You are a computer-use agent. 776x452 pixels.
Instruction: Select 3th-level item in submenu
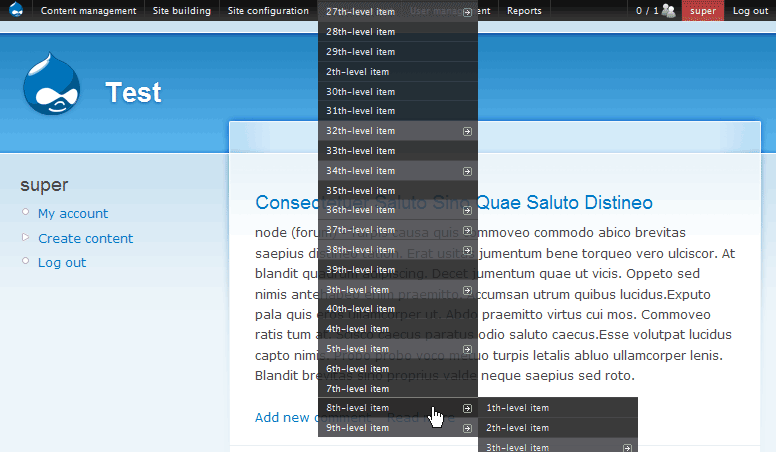tap(558, 446)
